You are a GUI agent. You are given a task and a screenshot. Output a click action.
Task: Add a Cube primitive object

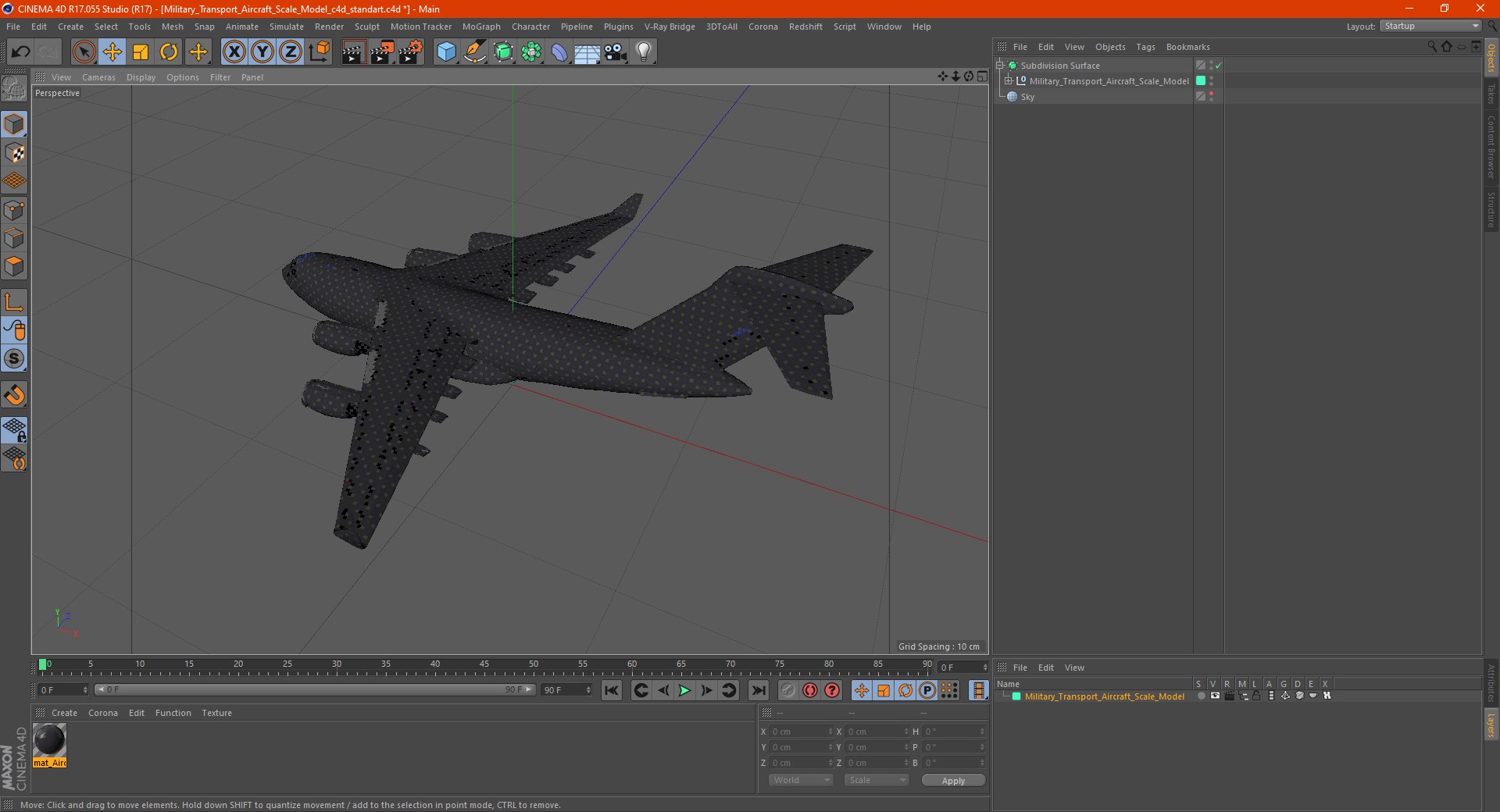click(x=446, y=52)
